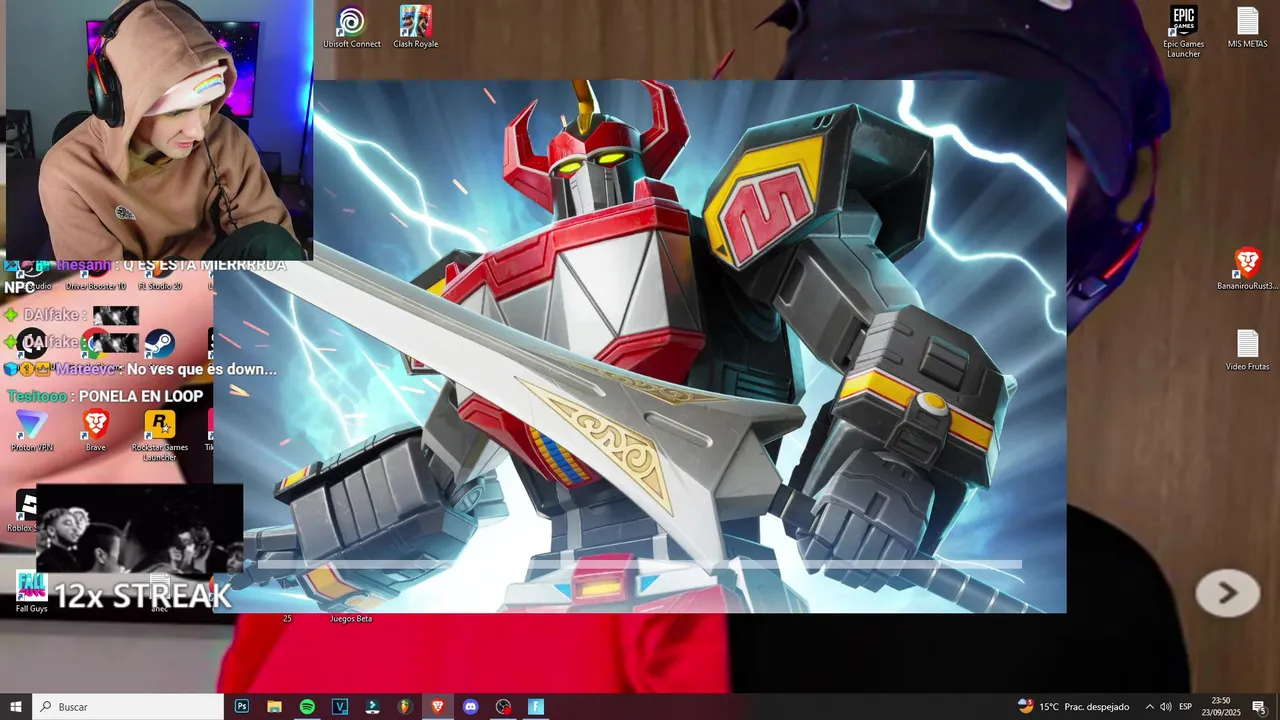Viewport: 1280px width, 720px height.
Task: Open volume control in system tray
Action: click(x=1166, y=707)
